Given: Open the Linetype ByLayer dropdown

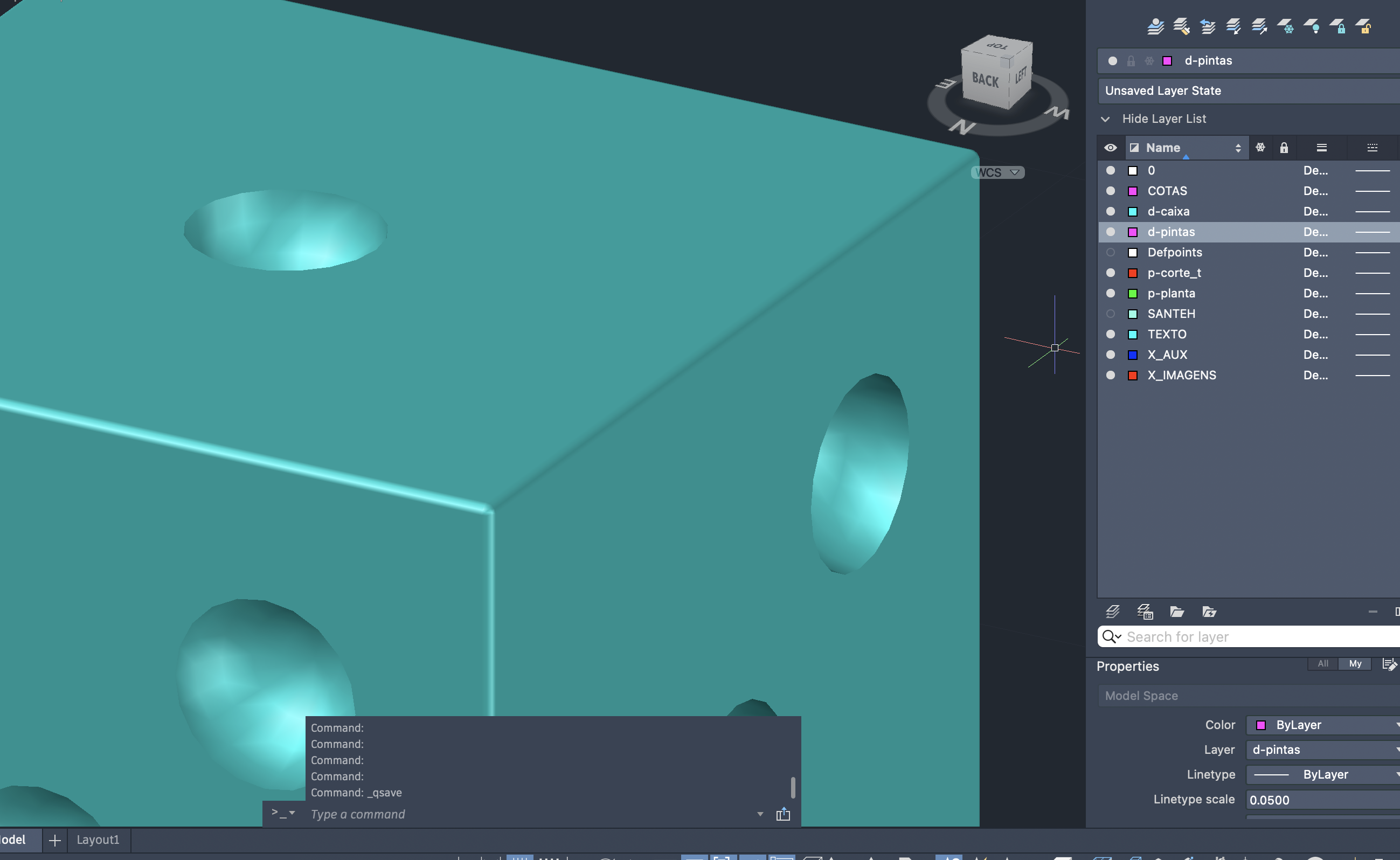Looking at the screenshot, I should [x=1324, y=774].
